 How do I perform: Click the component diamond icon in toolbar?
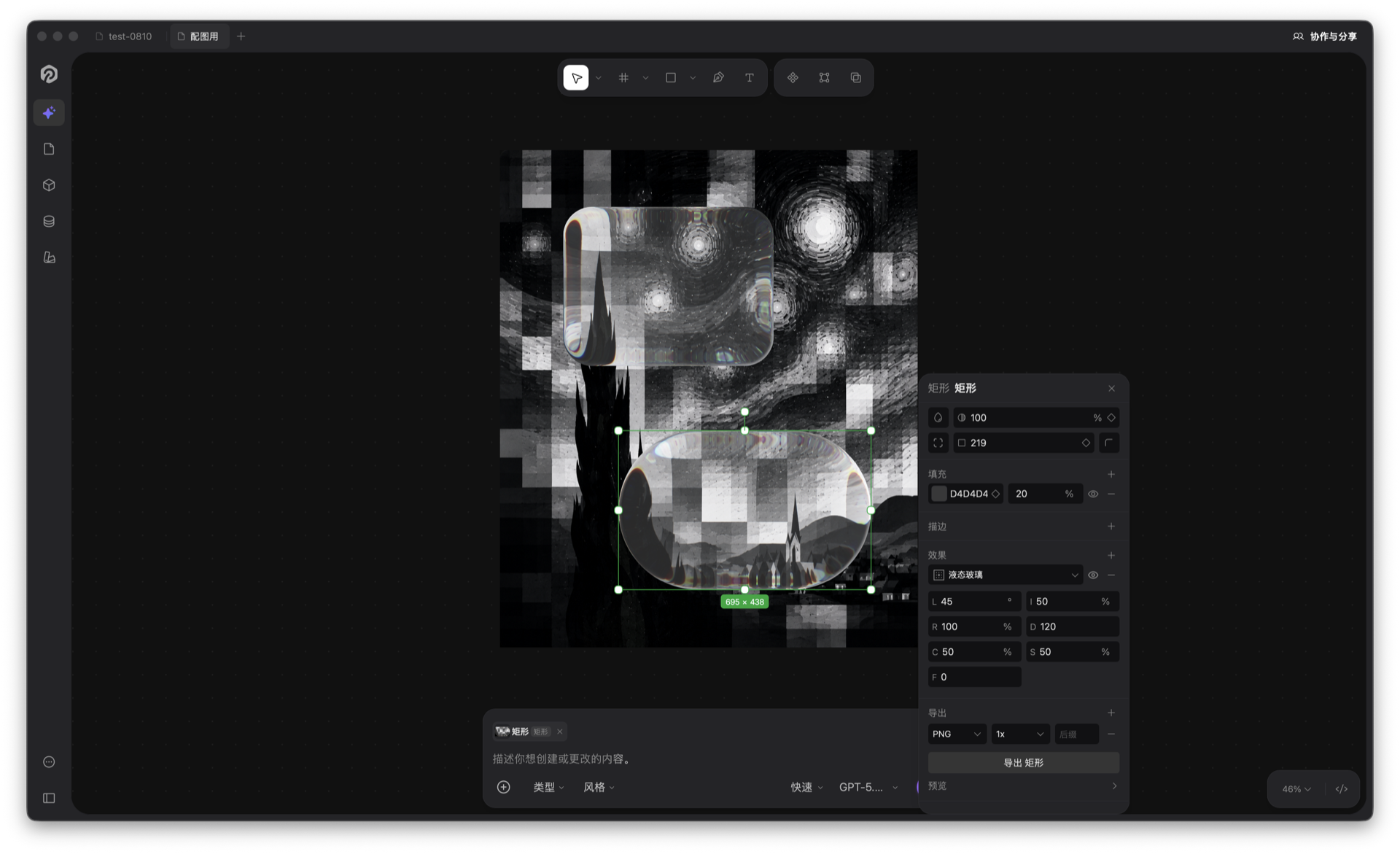(793, 77)
